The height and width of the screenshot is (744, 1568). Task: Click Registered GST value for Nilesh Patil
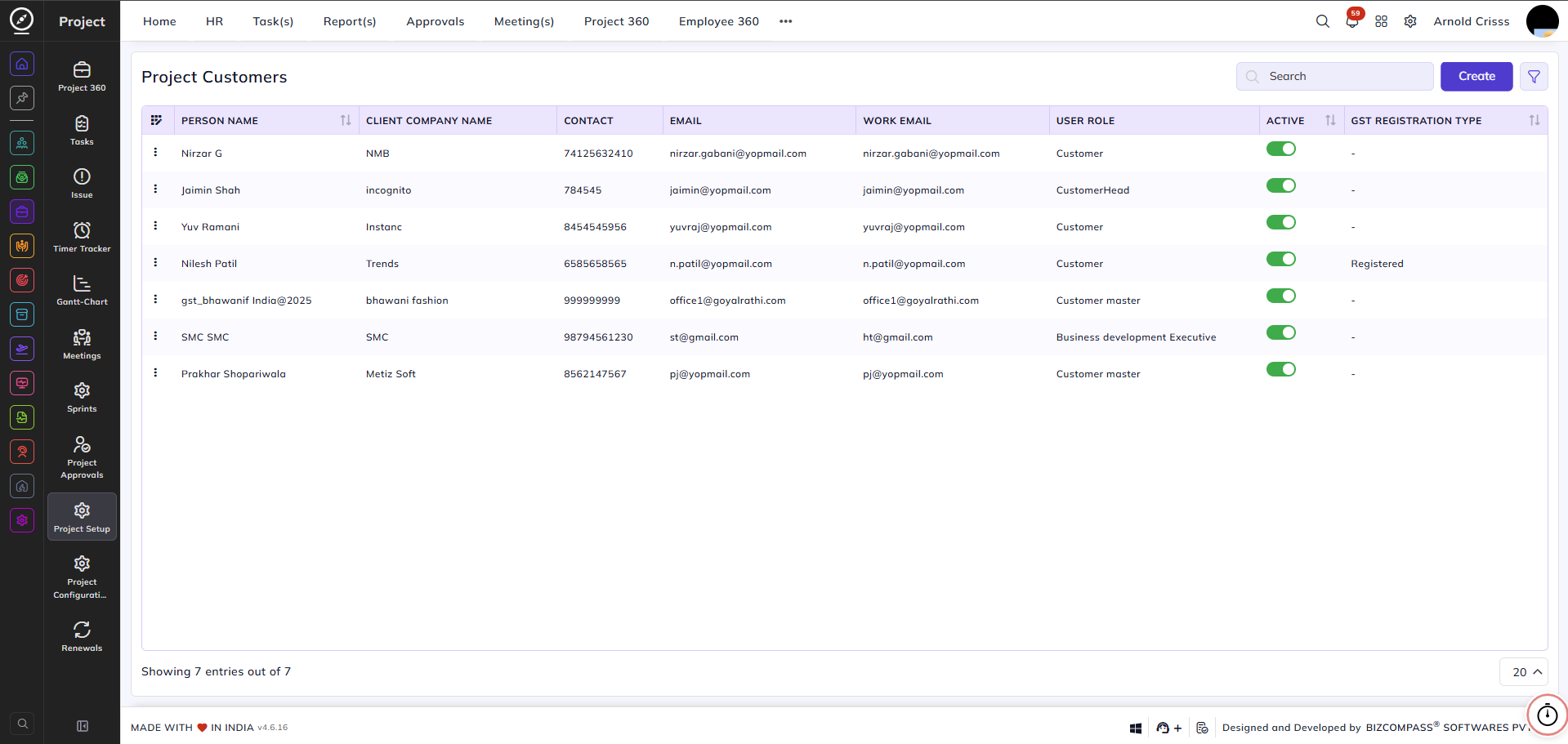tap(1377, 264)
